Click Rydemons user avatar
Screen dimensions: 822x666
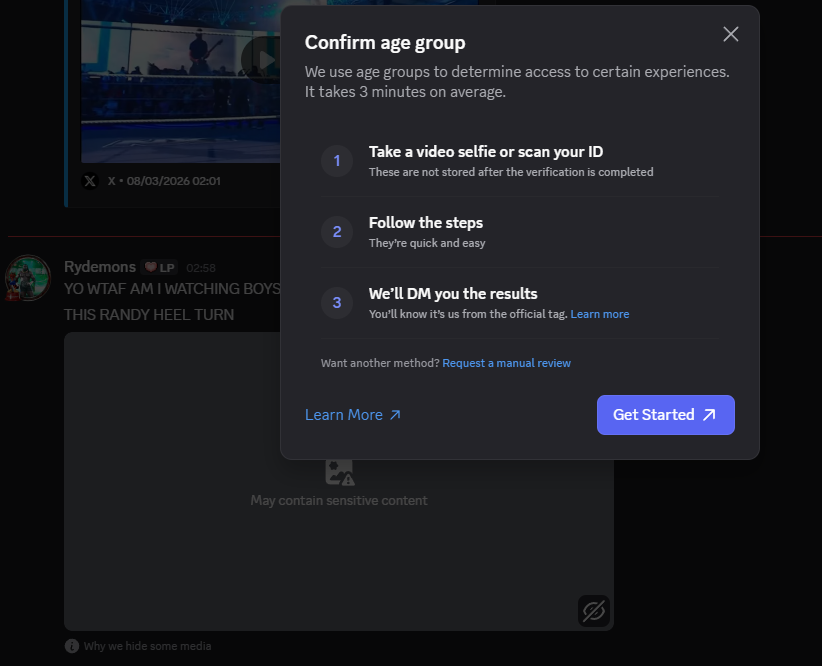(27, 278)
